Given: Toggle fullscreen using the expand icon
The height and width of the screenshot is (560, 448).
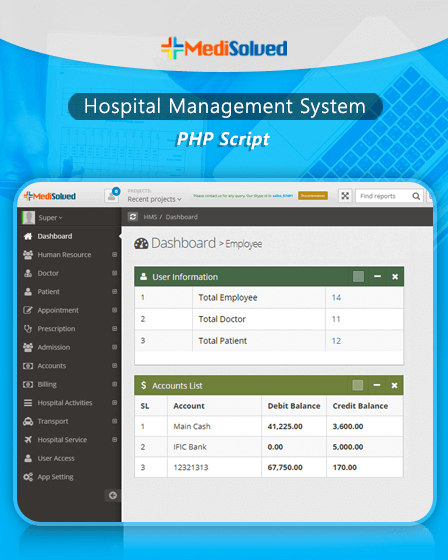Looking at the screenshot, I should click(x=345, y=196).
